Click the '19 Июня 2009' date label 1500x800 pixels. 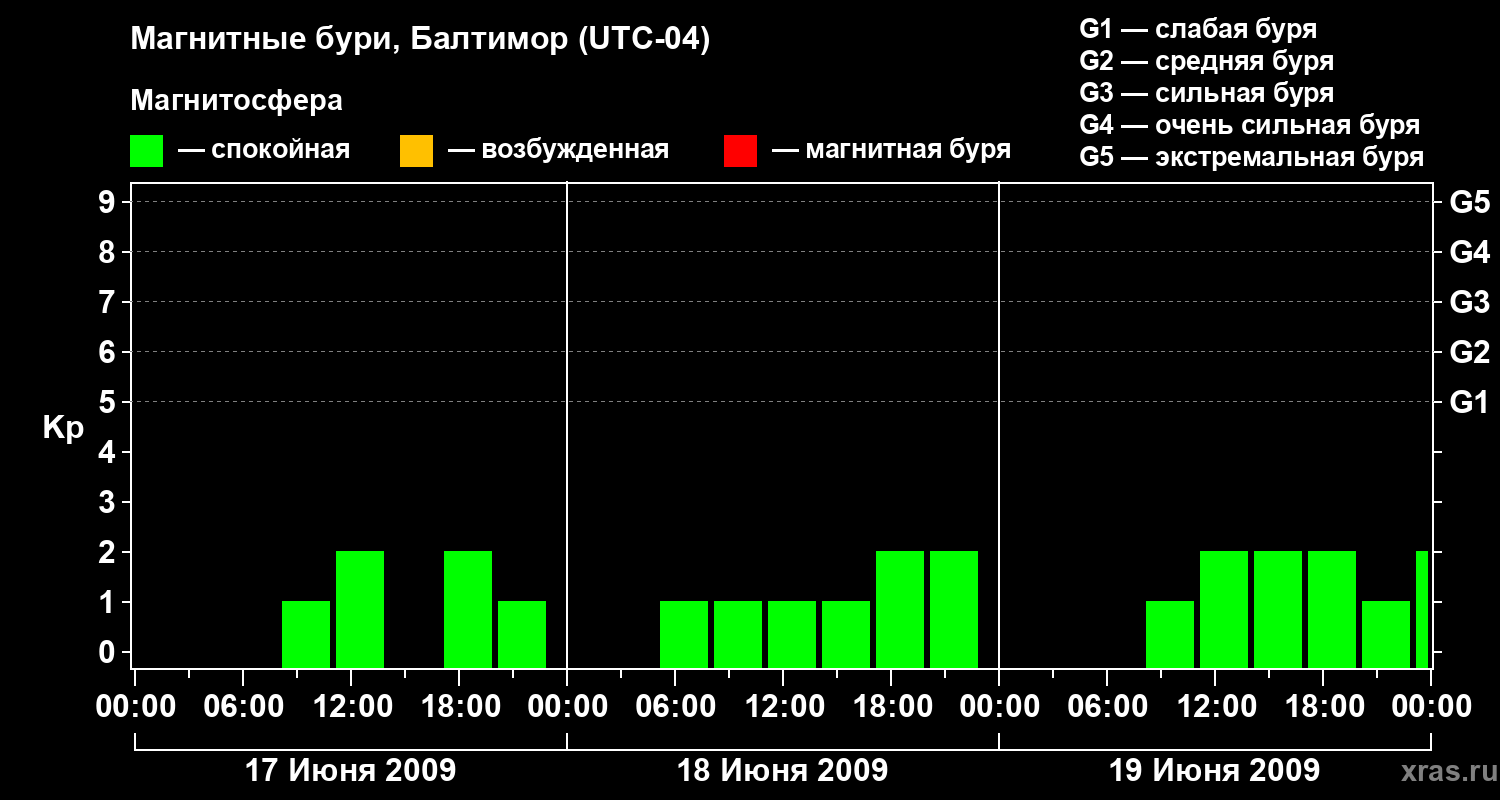pyautogui.click(x=1214, y=771)
